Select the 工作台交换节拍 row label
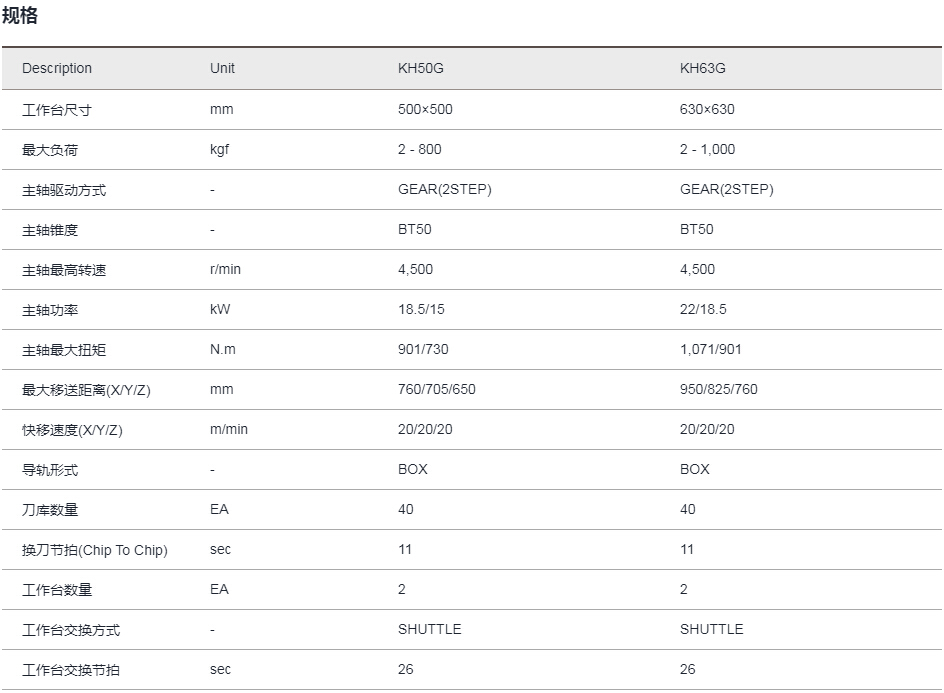 coord(70,669)
